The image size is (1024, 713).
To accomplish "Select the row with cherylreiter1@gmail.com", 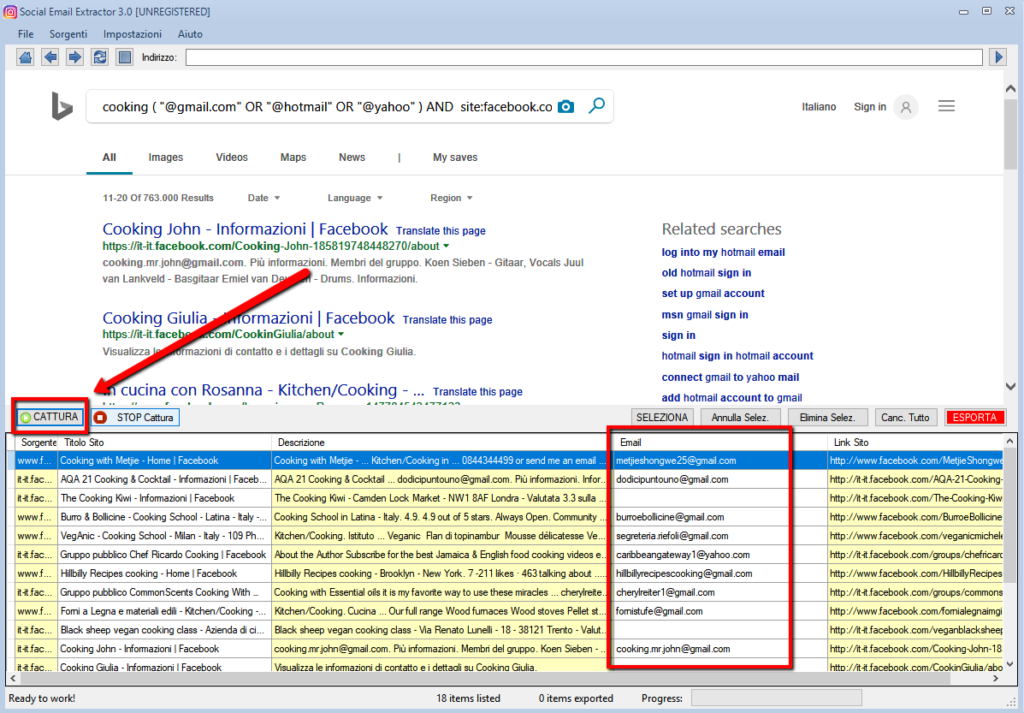I will coord(509,593).
